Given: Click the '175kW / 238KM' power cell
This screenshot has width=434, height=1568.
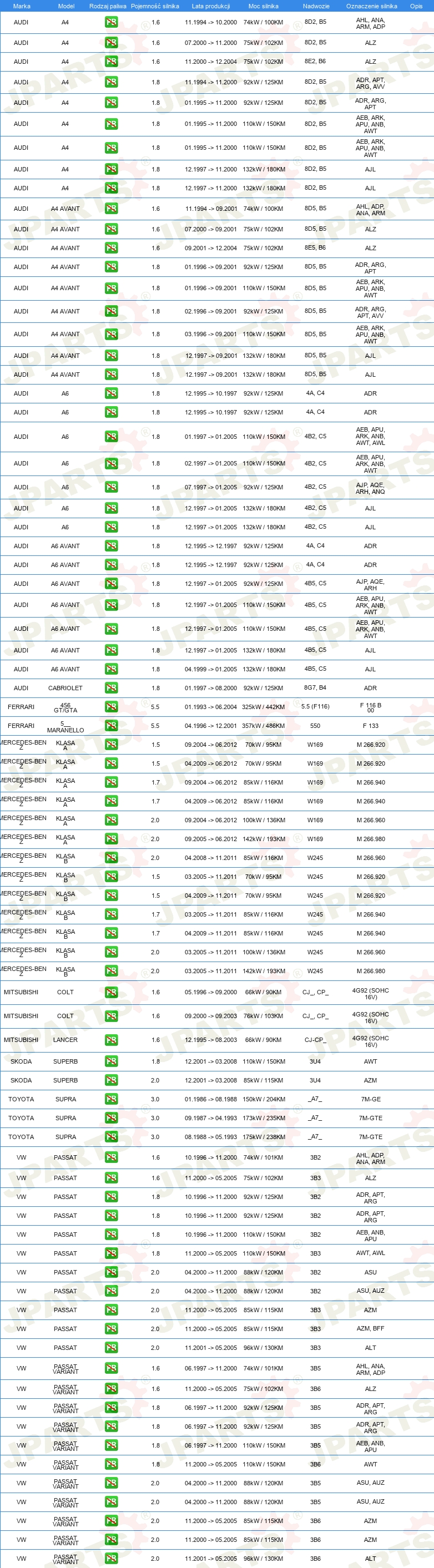Looking at the screenshot, I should pyautogui.click(x=264, y=1137).
